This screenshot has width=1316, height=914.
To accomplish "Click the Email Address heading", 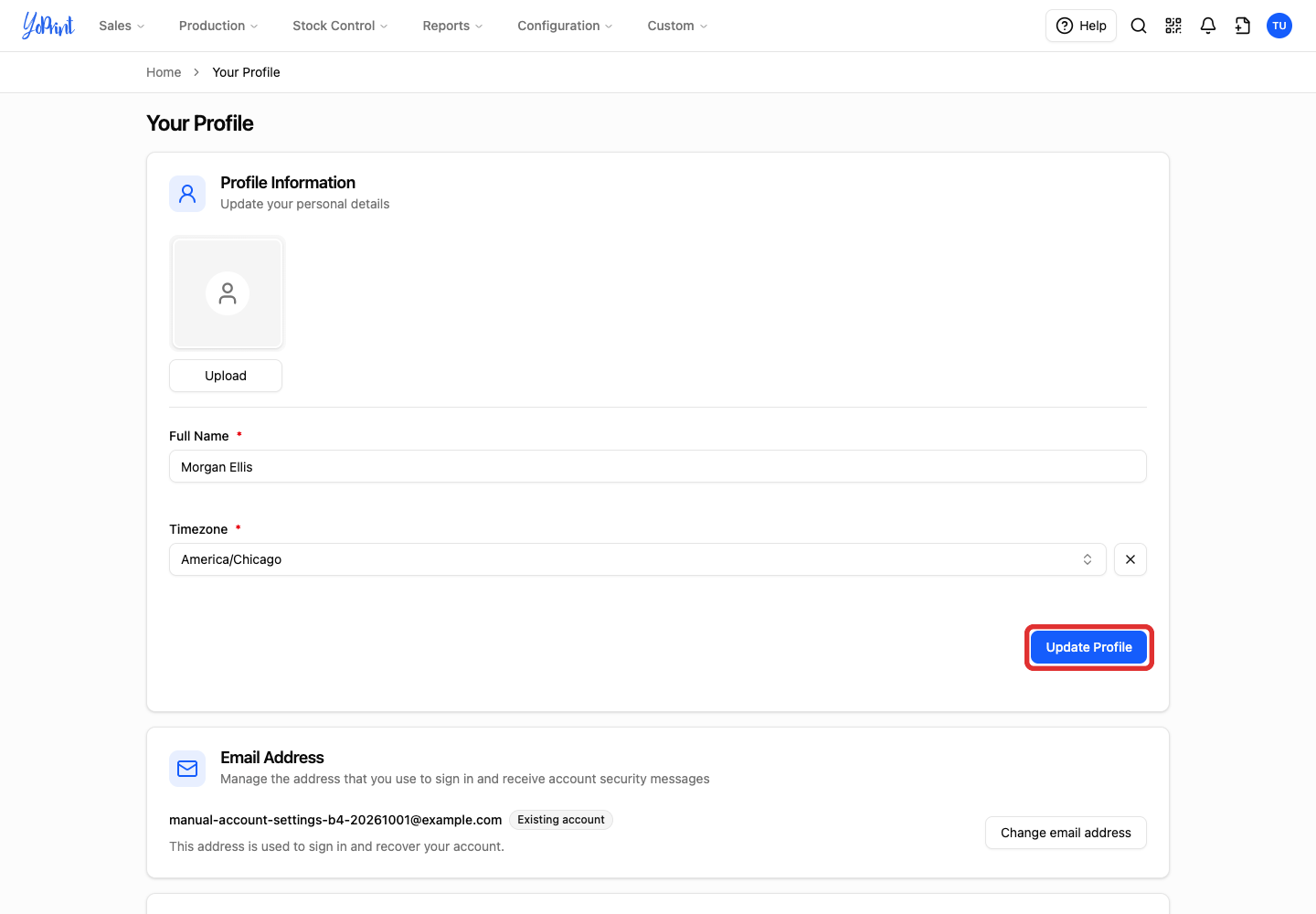I will pos(272,758).
